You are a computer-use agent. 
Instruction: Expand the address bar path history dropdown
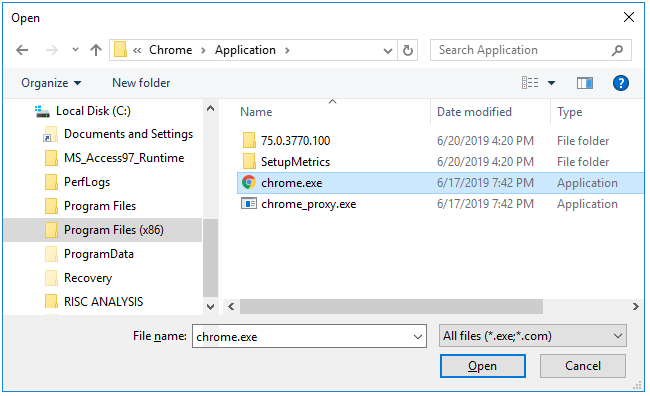[388, 51]
